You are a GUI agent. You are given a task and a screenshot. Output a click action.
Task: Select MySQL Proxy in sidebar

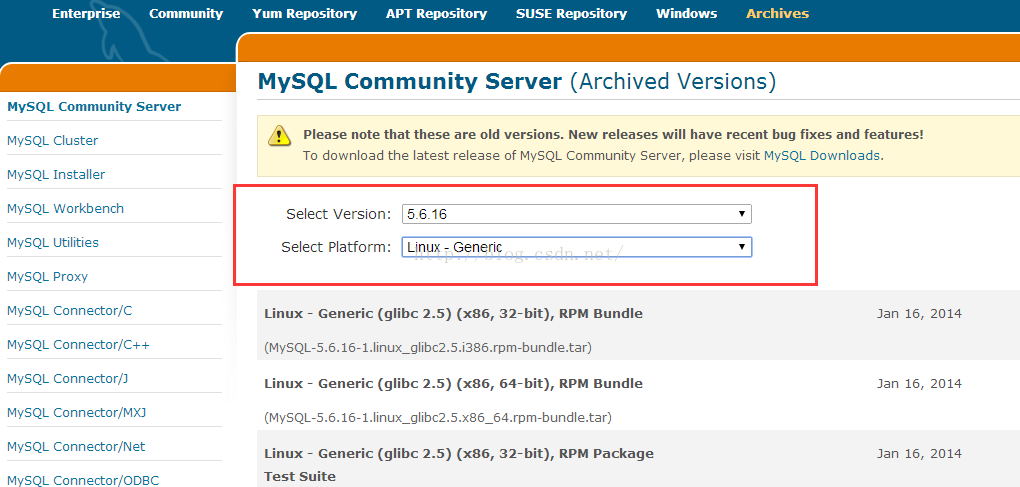click(47, 277)
